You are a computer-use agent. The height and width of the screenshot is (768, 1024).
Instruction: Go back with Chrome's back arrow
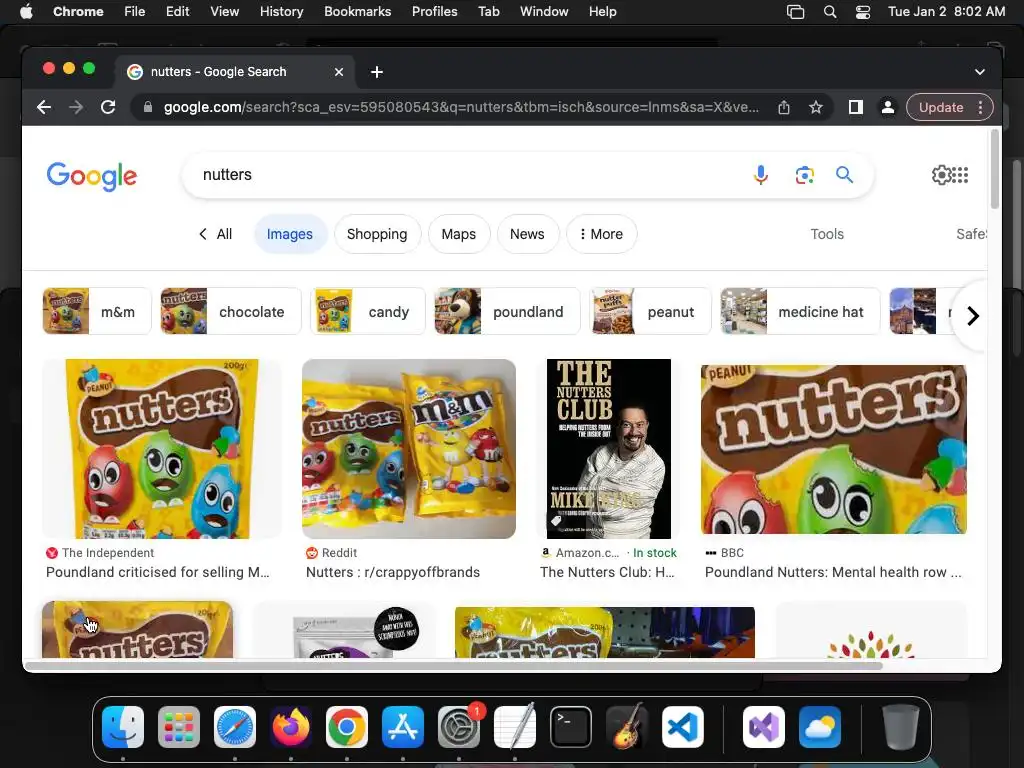click(x=44, y=107)
